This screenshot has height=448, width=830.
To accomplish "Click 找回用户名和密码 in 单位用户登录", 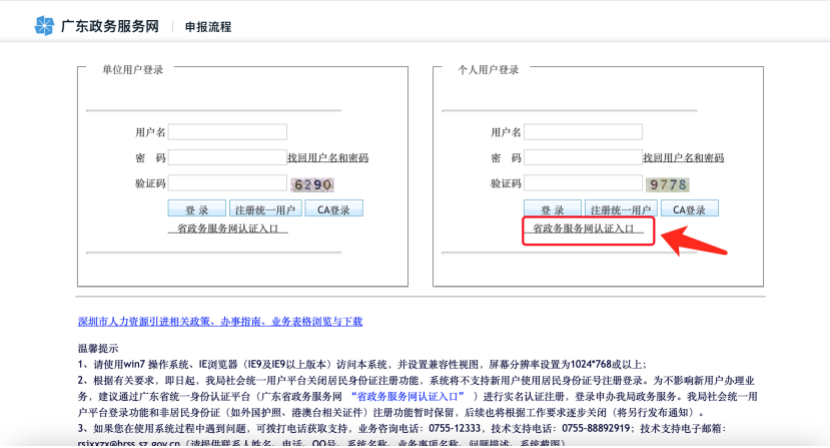I will (x=328, y=158).
